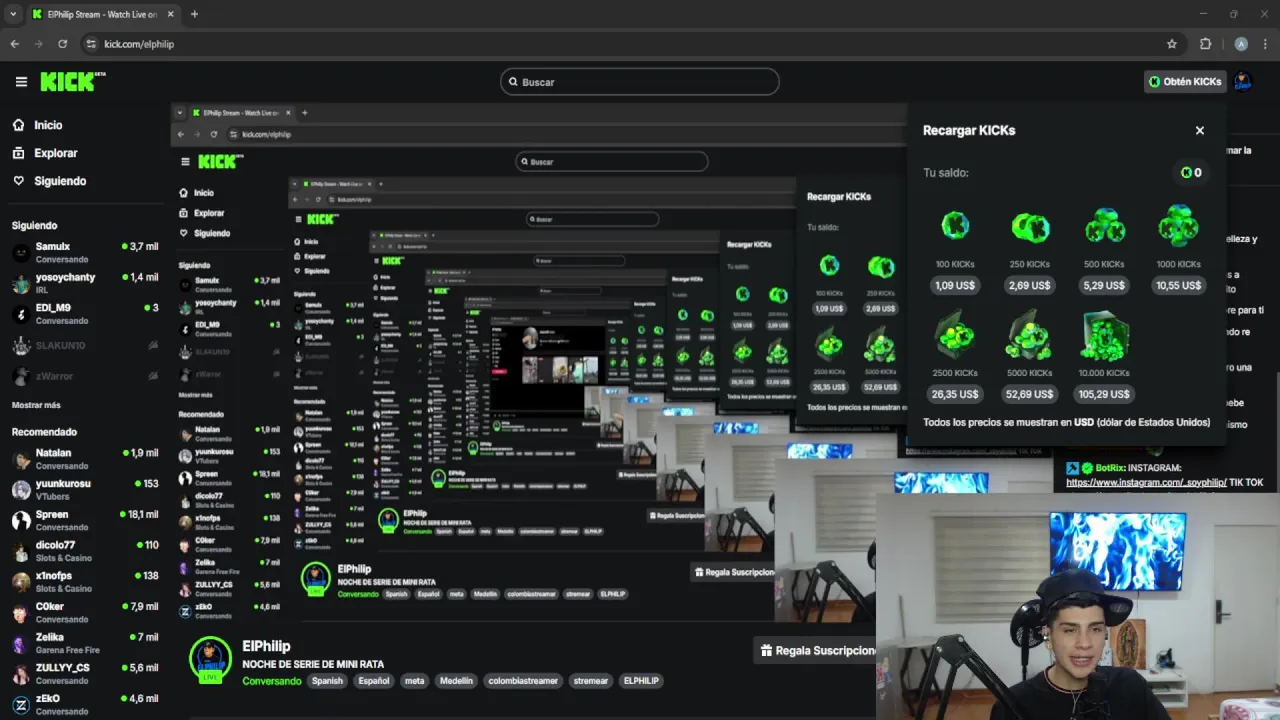Buy 100 KICKs for 1,09 US$
The height and width of the screenshot is (720, 1280).
coord(955,285)
